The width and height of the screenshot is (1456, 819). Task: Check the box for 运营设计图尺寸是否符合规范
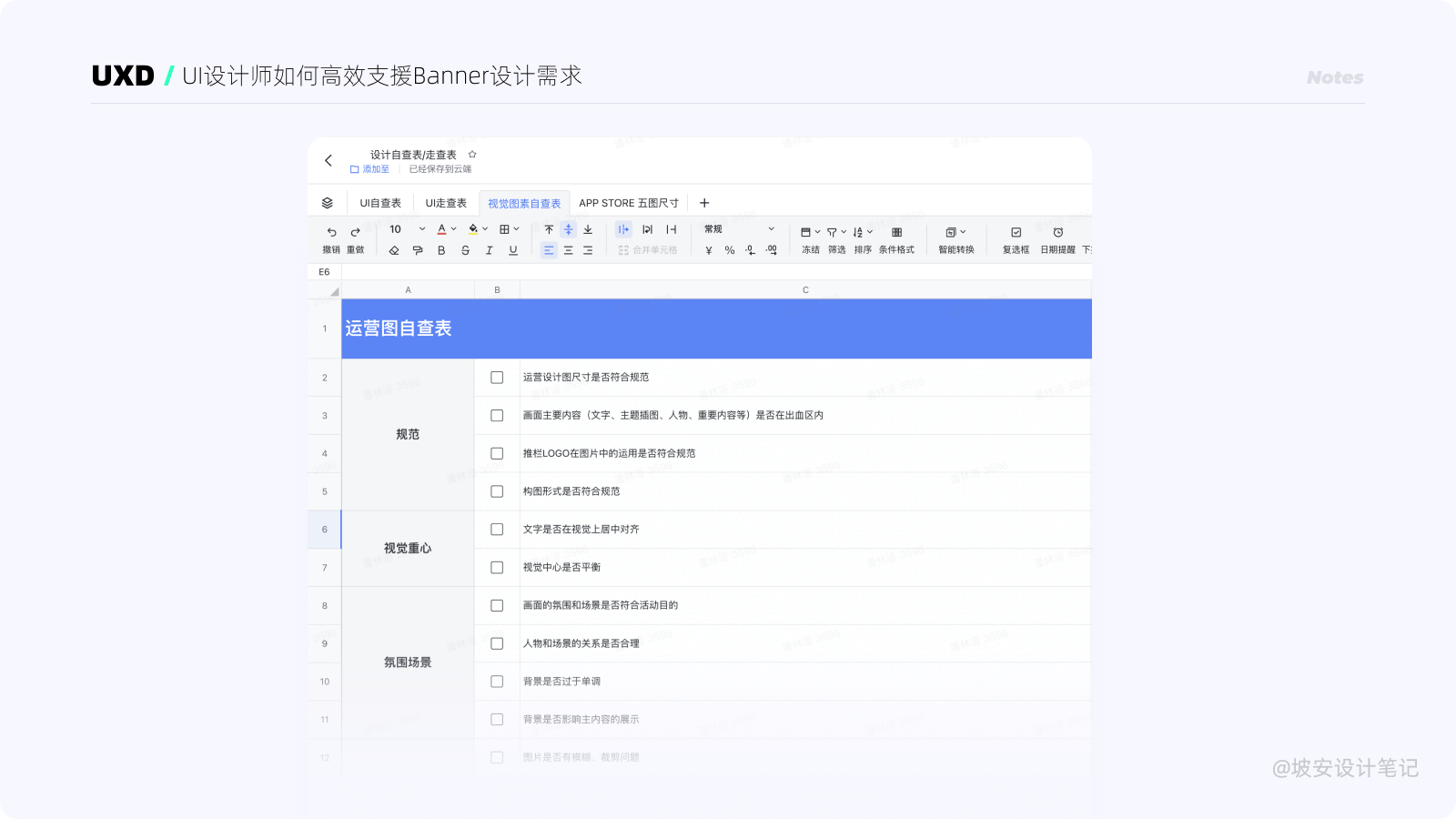[497, 378]
